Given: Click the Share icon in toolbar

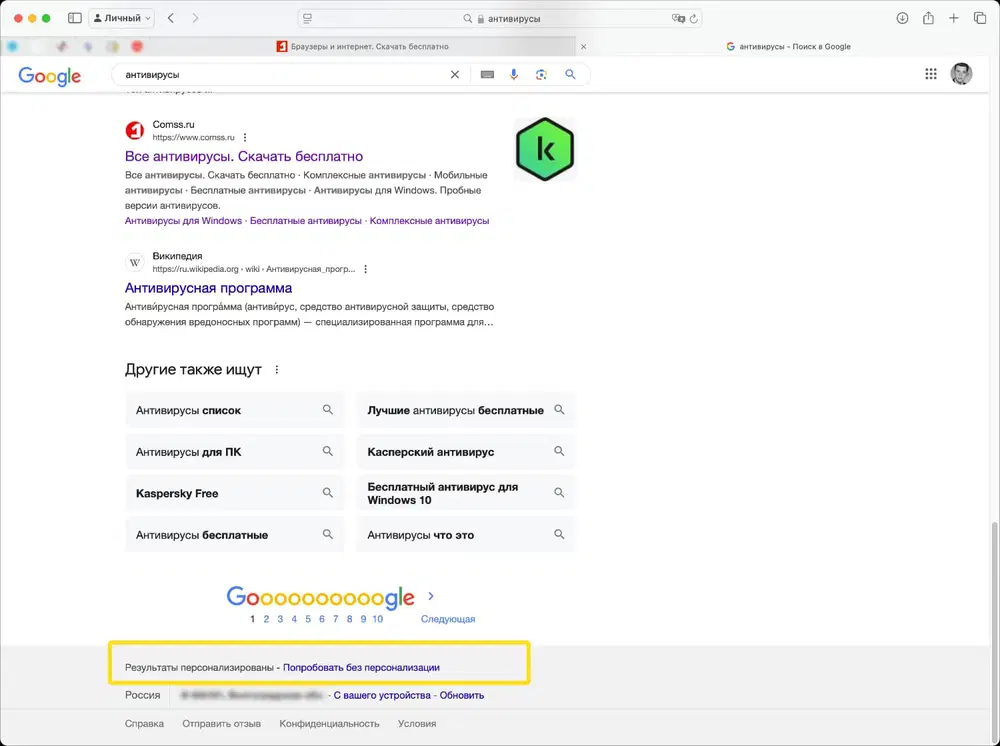Looking at the screenshot, I should (928, 18).
